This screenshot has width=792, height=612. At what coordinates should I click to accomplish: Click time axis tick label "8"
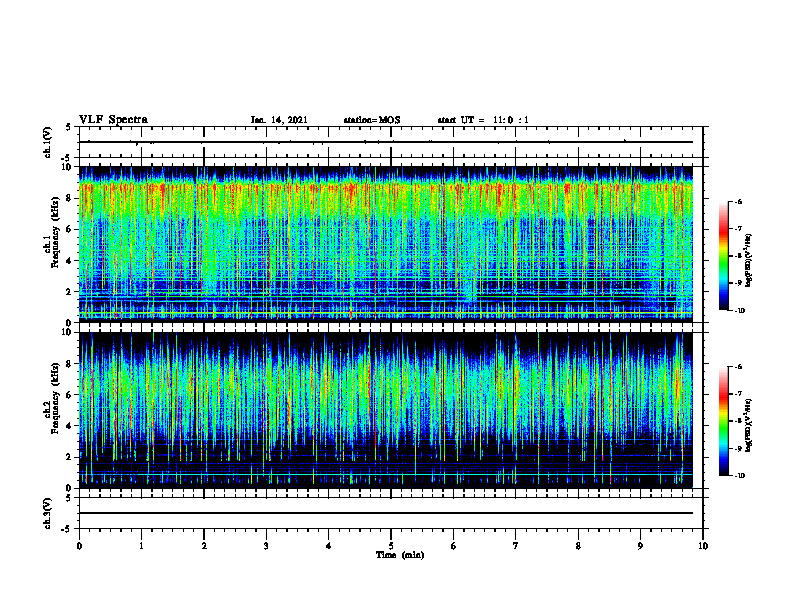point(578,546)
